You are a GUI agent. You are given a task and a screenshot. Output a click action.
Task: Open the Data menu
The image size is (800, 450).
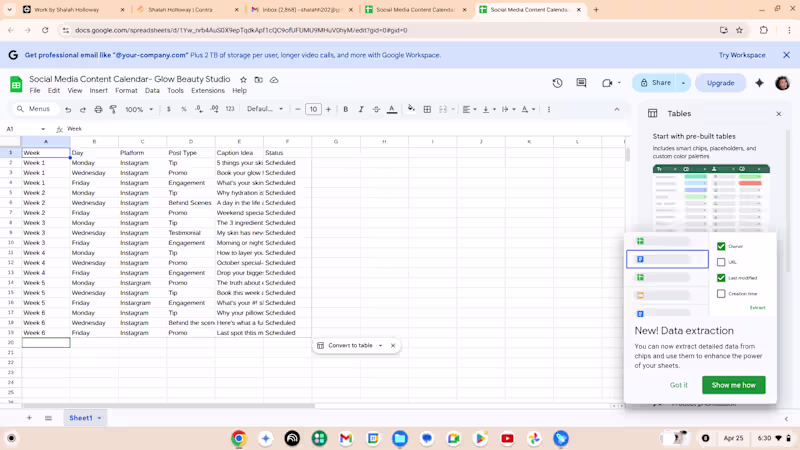tap(152, 90)
